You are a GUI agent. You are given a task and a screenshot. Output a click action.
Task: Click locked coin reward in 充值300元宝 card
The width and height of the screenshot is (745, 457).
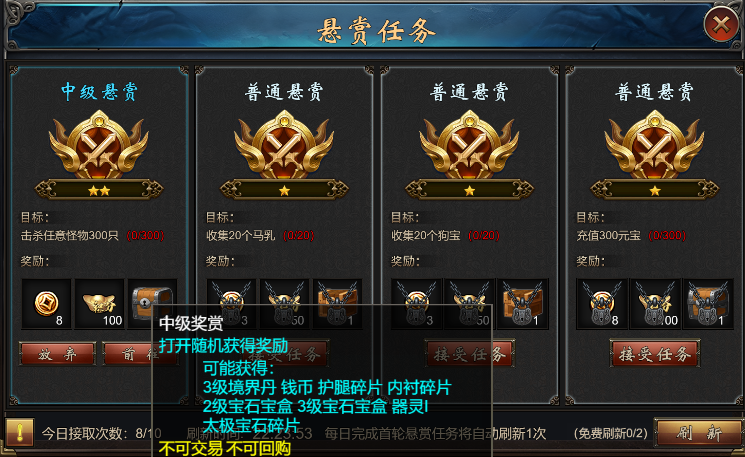pos(602,304)
